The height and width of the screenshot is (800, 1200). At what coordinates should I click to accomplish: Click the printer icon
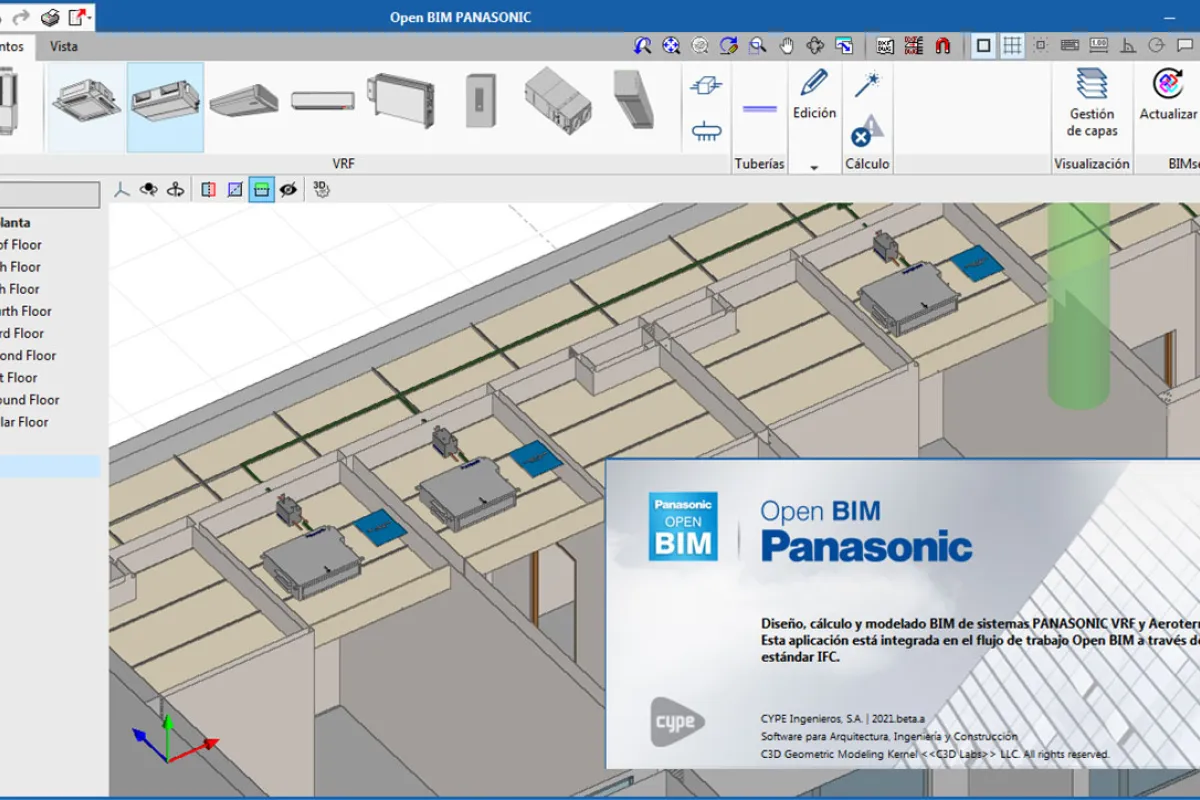click(x=51, y=17)
